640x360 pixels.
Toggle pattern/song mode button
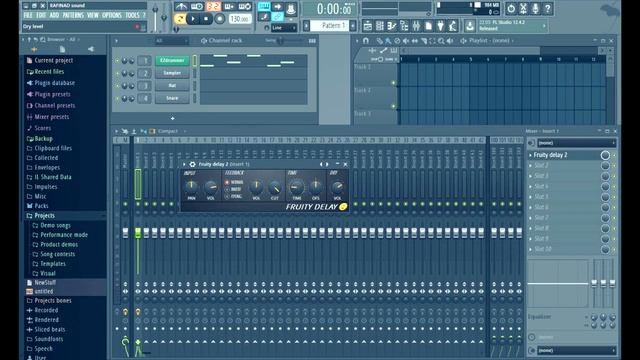(x=180, y=18)
